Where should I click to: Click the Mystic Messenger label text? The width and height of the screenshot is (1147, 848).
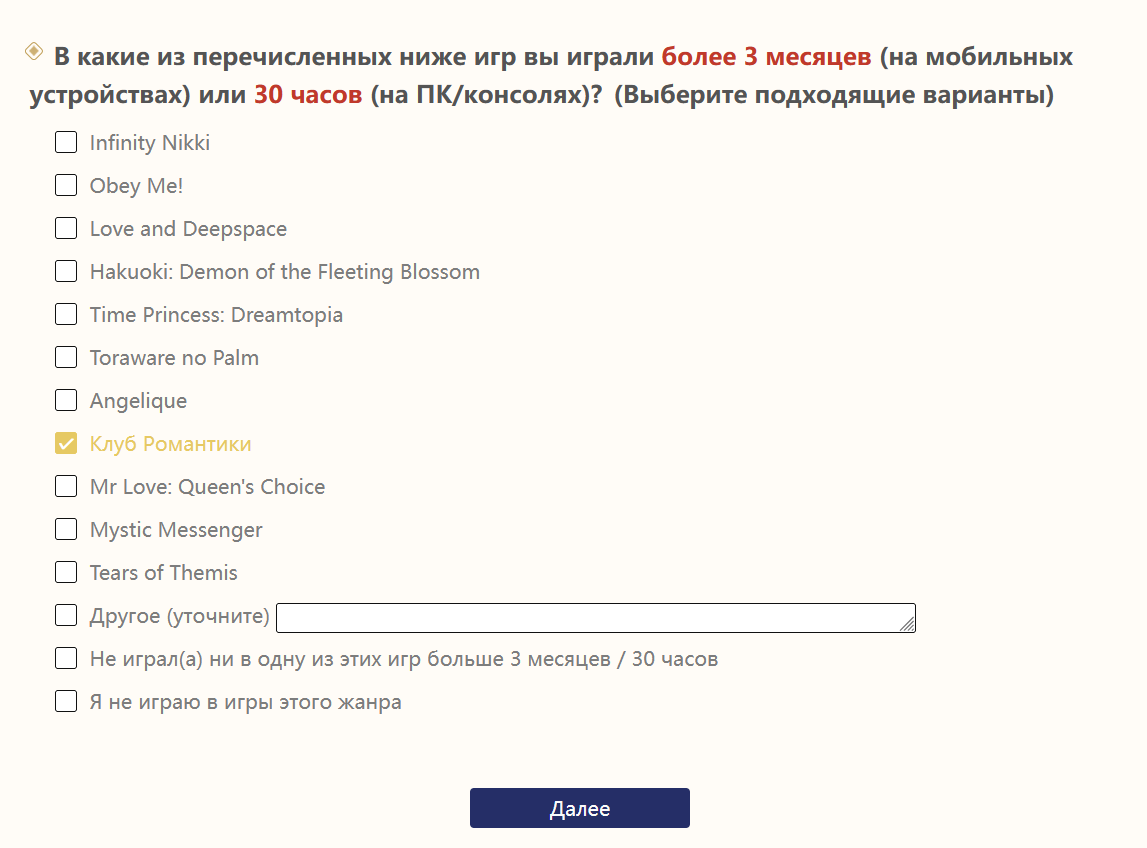click(x=176, y=530)
